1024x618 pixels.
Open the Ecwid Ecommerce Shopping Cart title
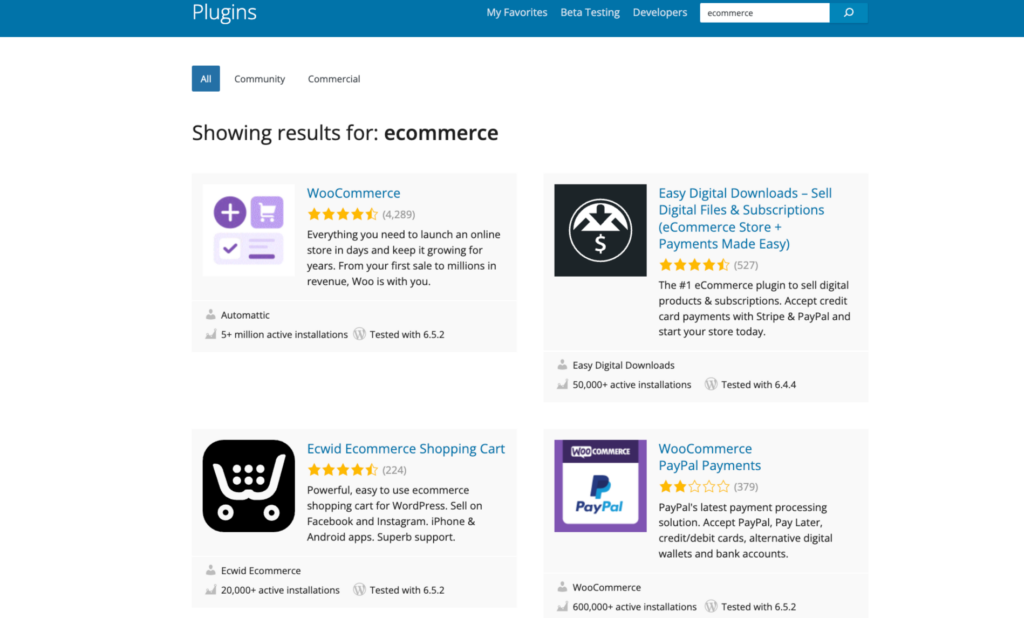[x=406, y=449]
